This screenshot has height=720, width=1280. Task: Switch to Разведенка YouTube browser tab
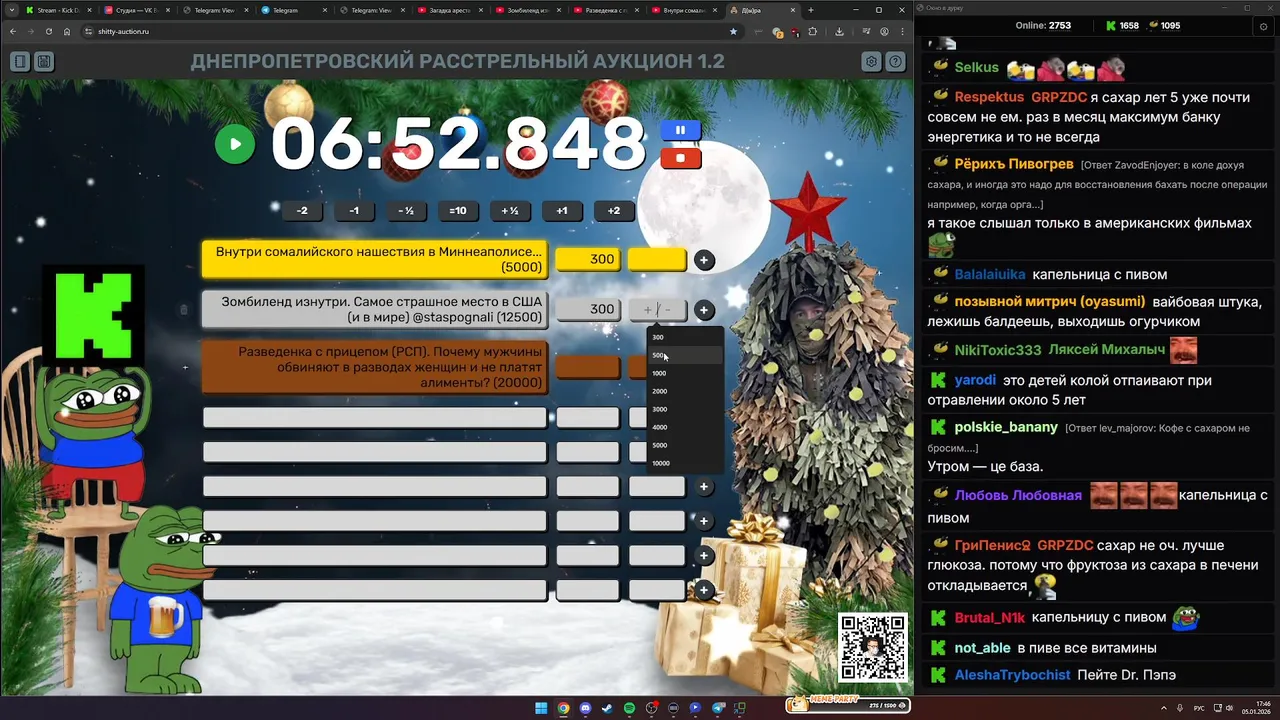click(x=604, y=10)
